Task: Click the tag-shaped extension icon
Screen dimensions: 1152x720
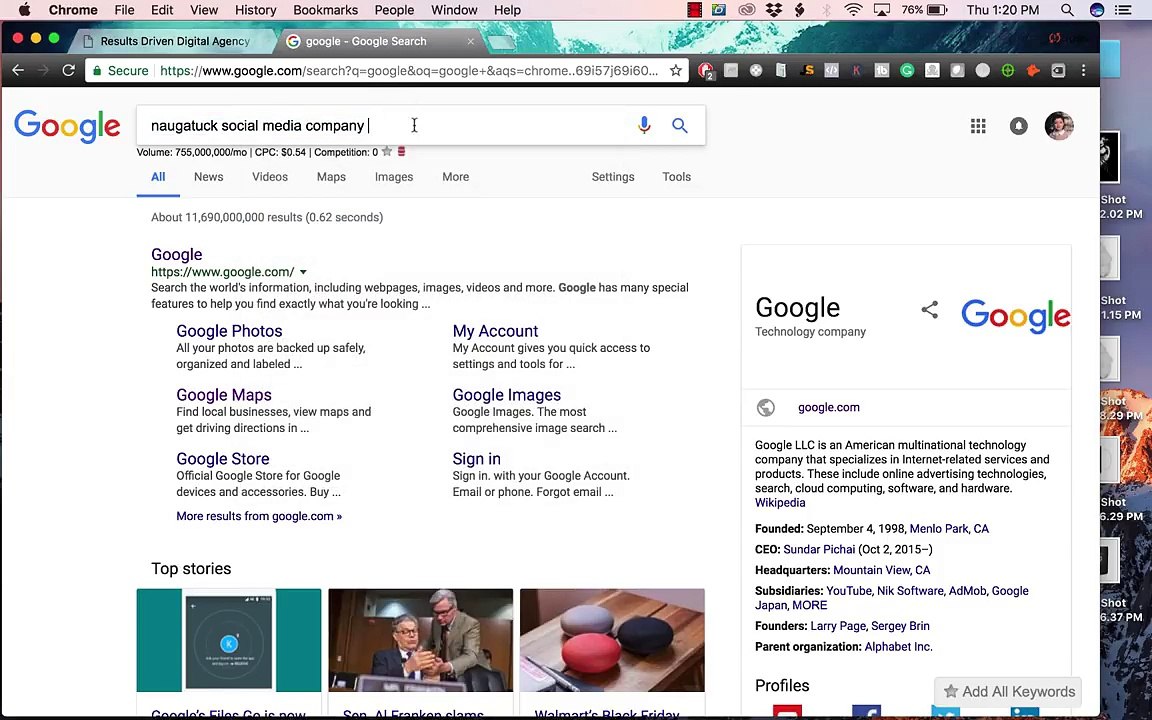Action: click(x=1058, y=71)
